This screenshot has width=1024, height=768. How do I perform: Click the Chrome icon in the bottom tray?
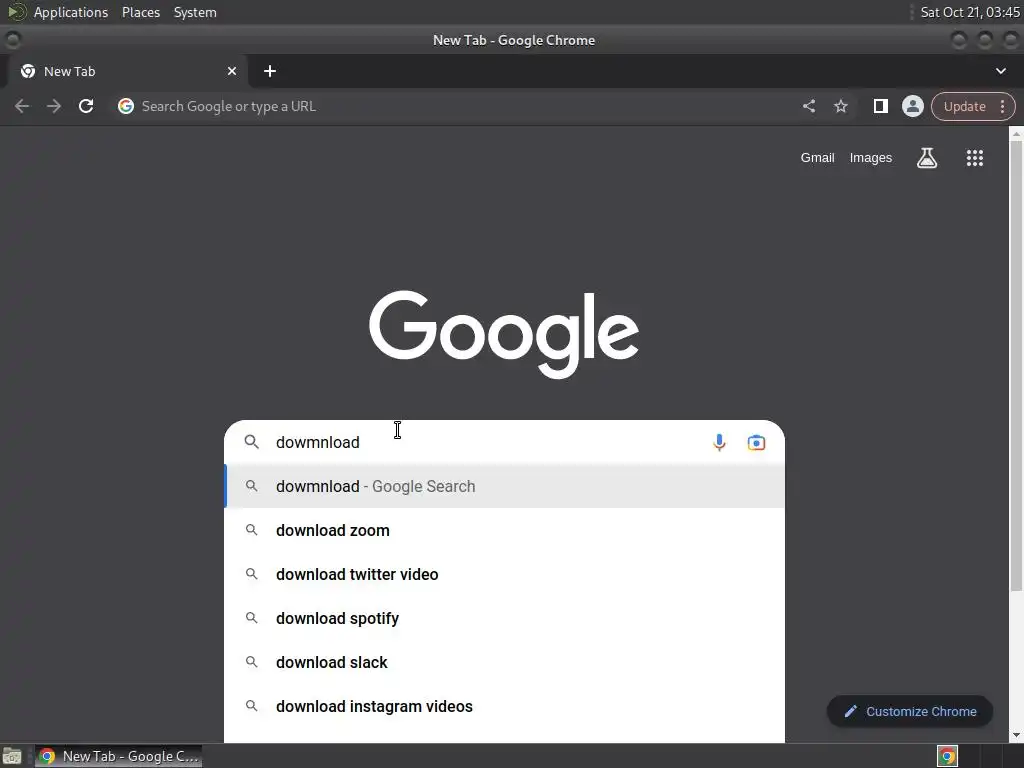pos(947,756)
